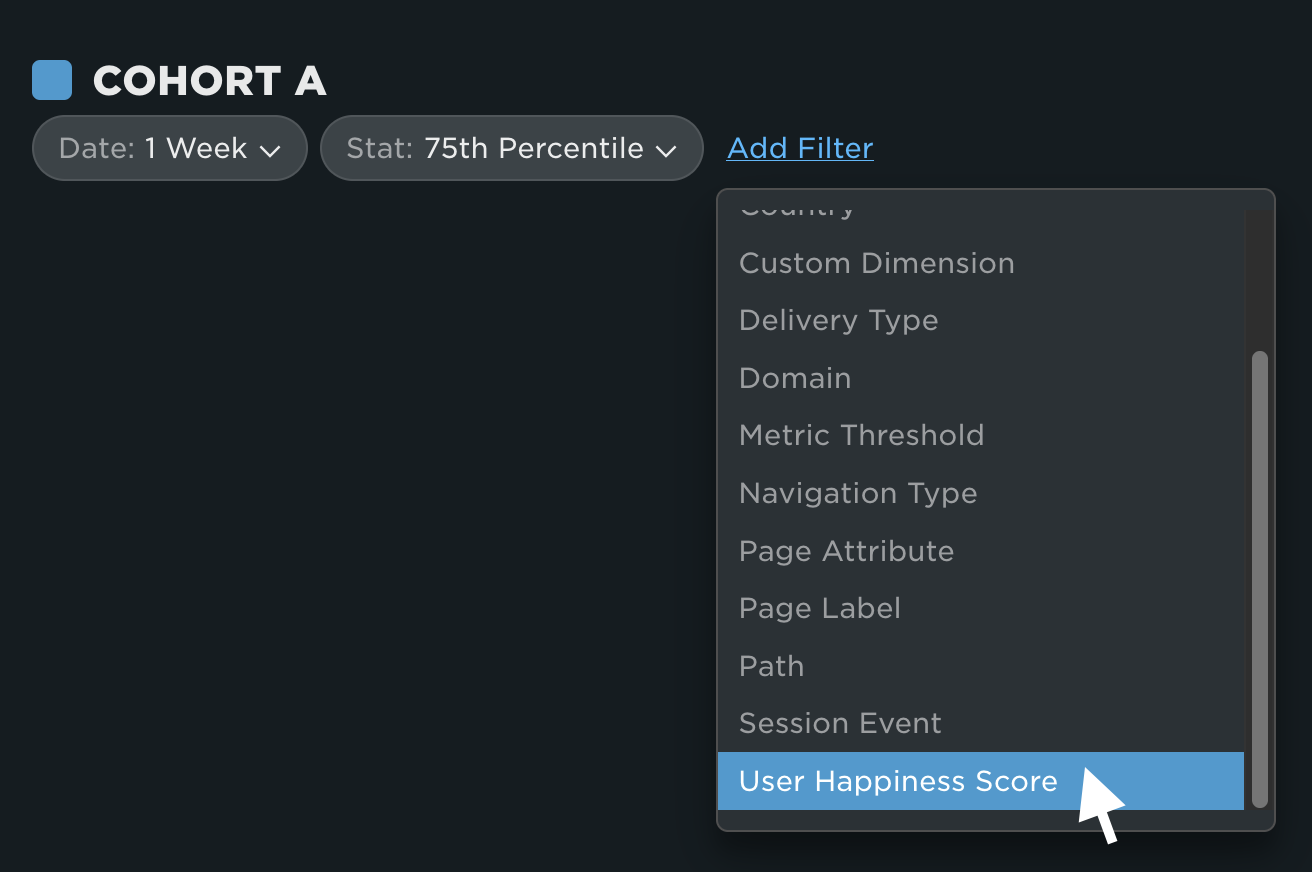
Task: Pick Session Event in the filter list
Action: (981, 723)
